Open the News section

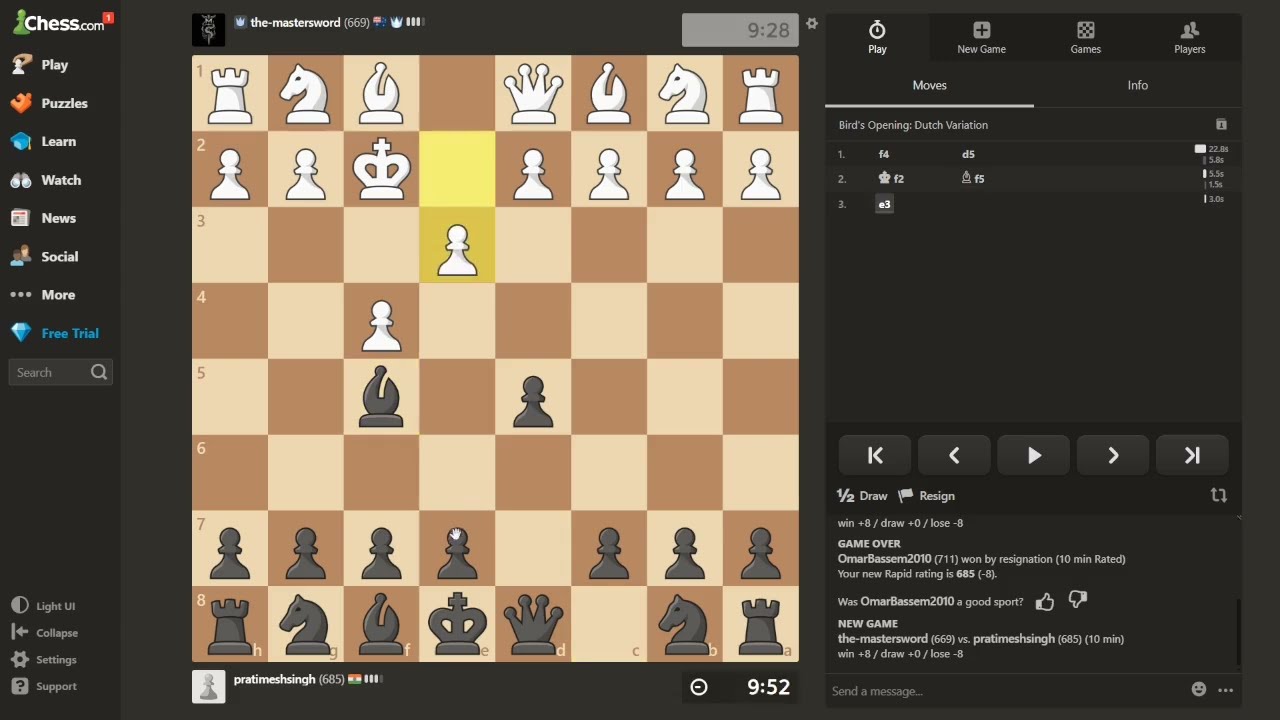(43, 218)
